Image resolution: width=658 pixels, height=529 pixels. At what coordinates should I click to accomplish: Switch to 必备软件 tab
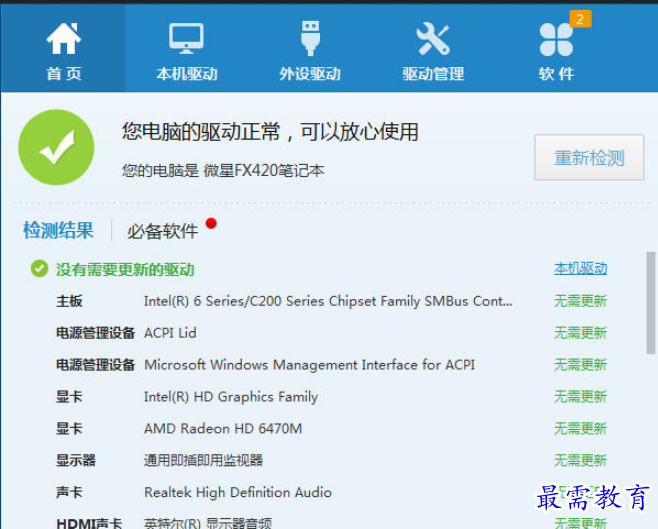tap(162, 231)
